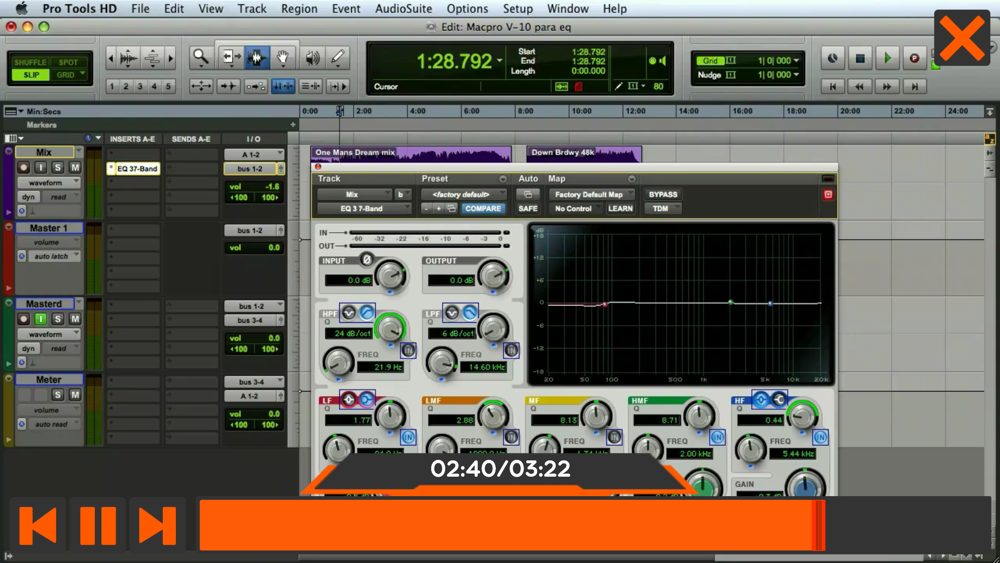Close the video with the orange X
Screen dimensions: 1000x563
click(x=962, y=38)
